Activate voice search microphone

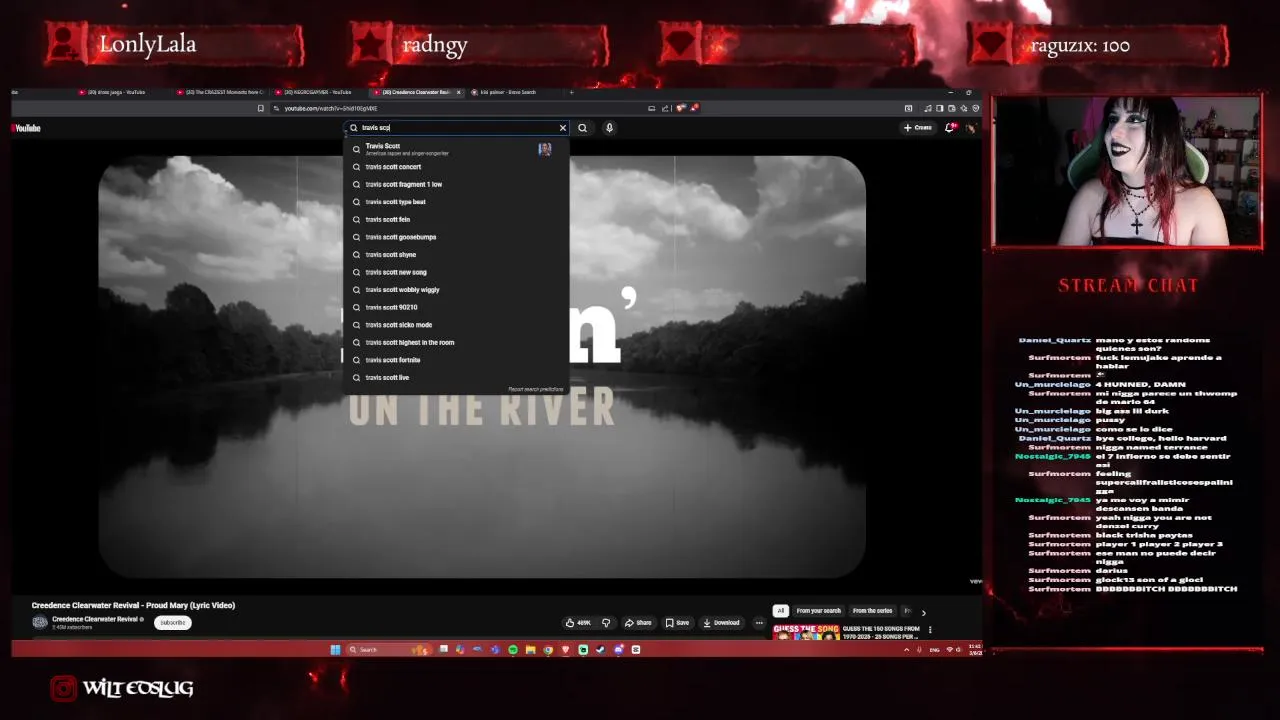[609, 128]
